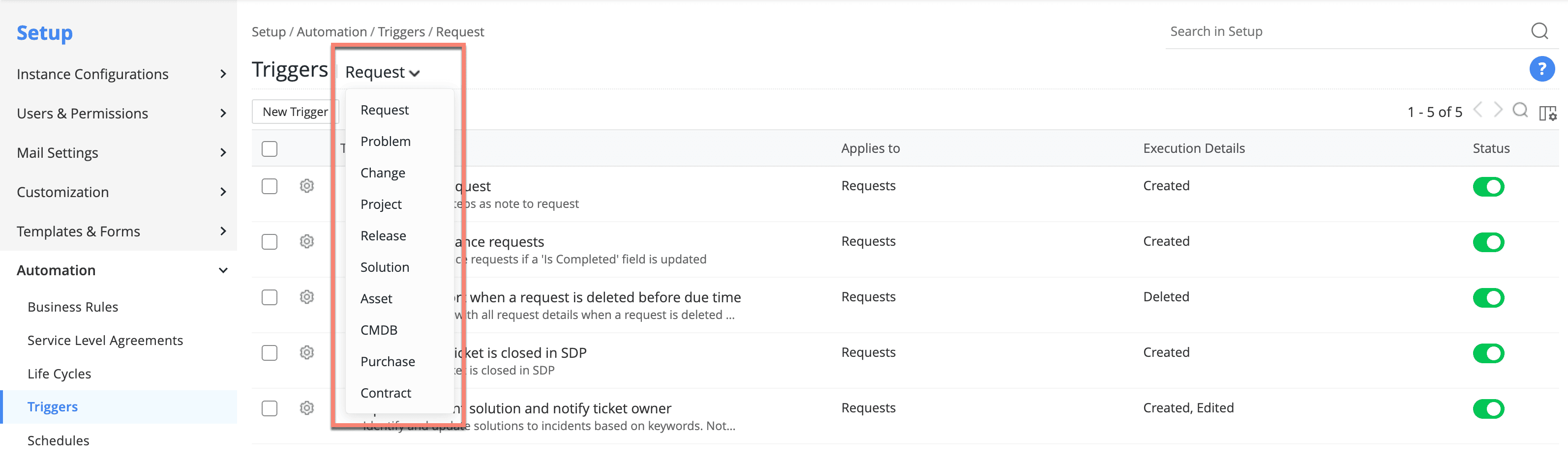The image size is (1568, 462).
Task: Collapse the Automation section in sidebar
Action: (x=223, y=270)
